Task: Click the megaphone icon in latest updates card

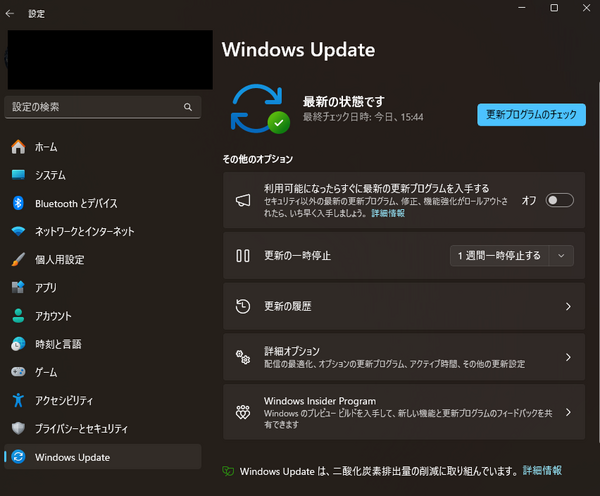Action: [243, 200]
